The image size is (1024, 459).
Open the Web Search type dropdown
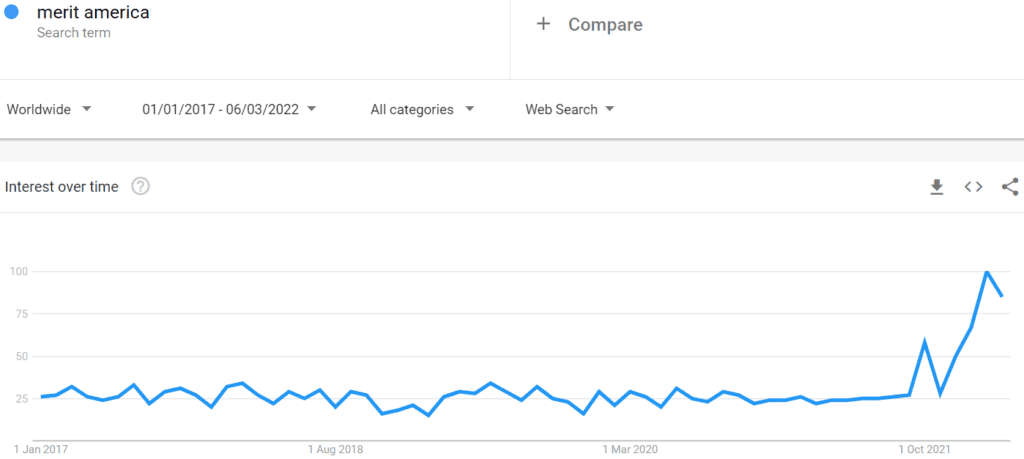569,110
